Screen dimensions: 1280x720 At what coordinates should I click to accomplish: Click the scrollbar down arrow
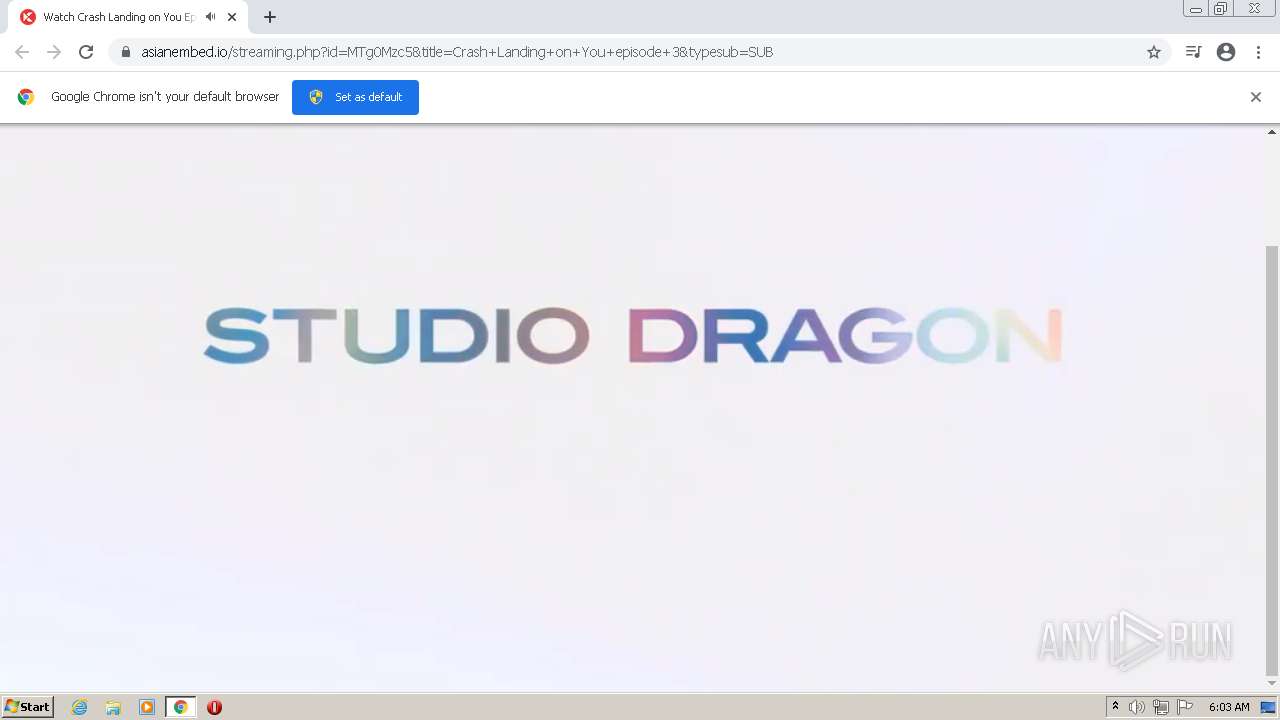pyautogui.click(x=1272, y=684)
